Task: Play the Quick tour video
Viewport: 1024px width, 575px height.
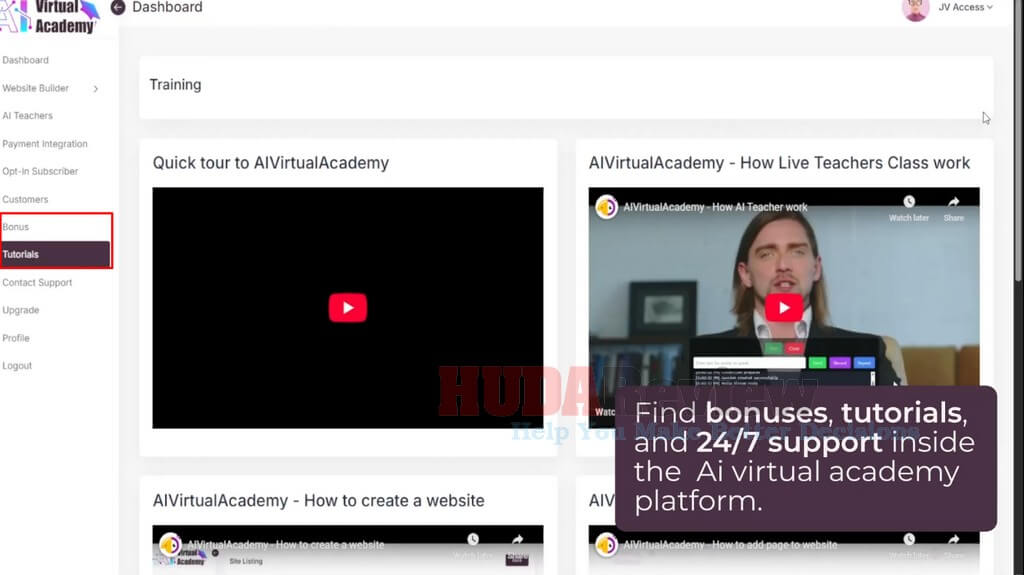Action: [347, 308]
